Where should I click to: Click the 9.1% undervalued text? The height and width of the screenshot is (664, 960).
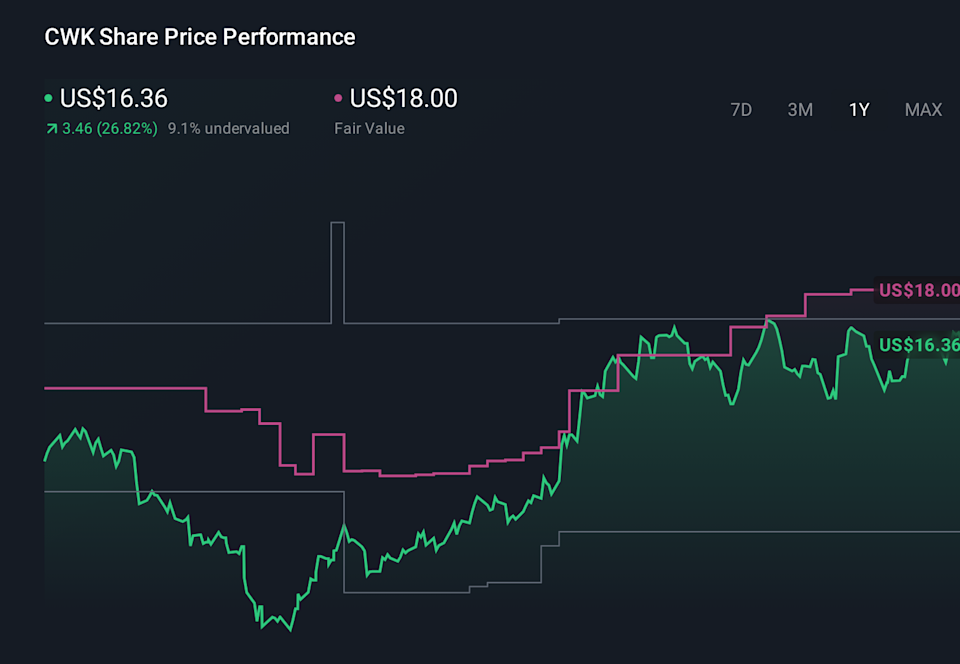point(228,129)
